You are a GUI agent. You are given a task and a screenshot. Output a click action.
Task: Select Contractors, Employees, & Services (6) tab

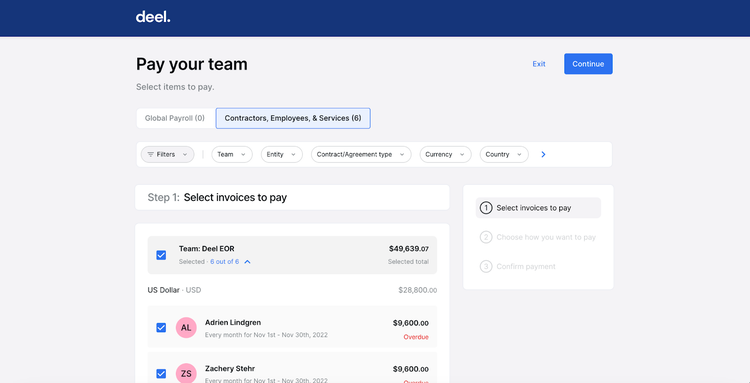tap(293, 118)
